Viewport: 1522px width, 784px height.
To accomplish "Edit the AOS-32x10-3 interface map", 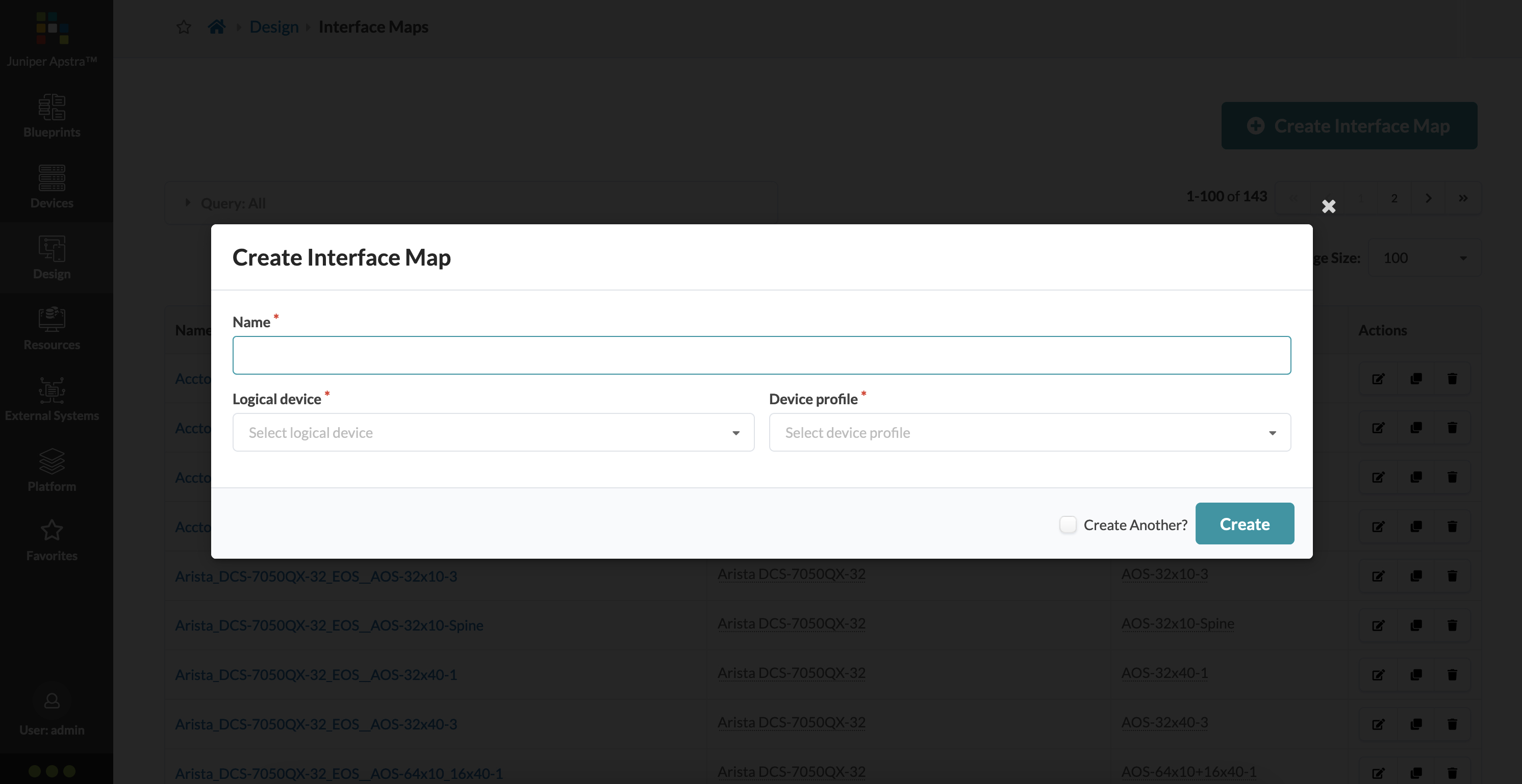I will point(1378,576).
